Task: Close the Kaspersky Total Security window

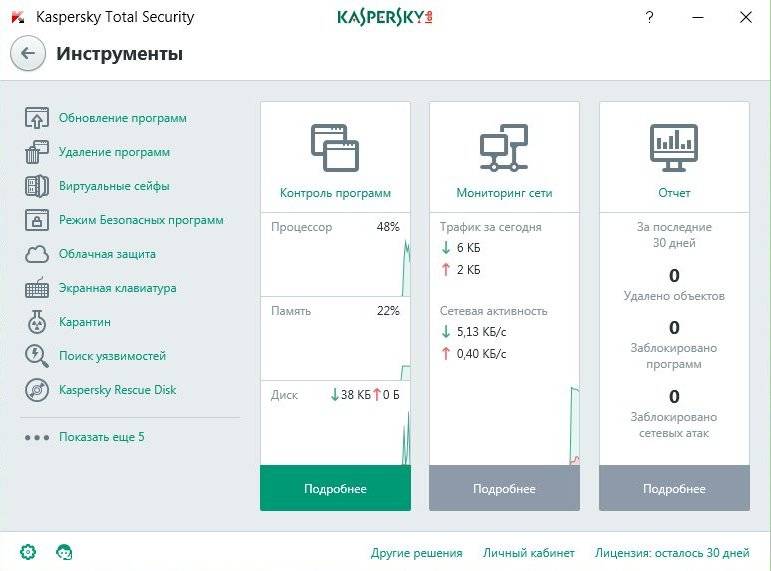Action: point(746,18)
